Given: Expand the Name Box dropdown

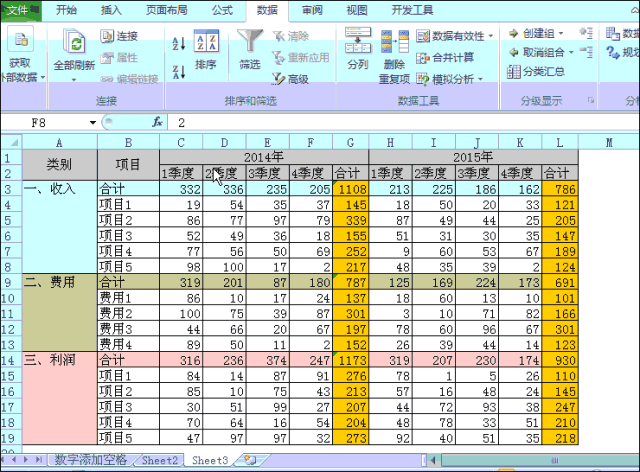Looking at the screenshot, I should [93, 122].
